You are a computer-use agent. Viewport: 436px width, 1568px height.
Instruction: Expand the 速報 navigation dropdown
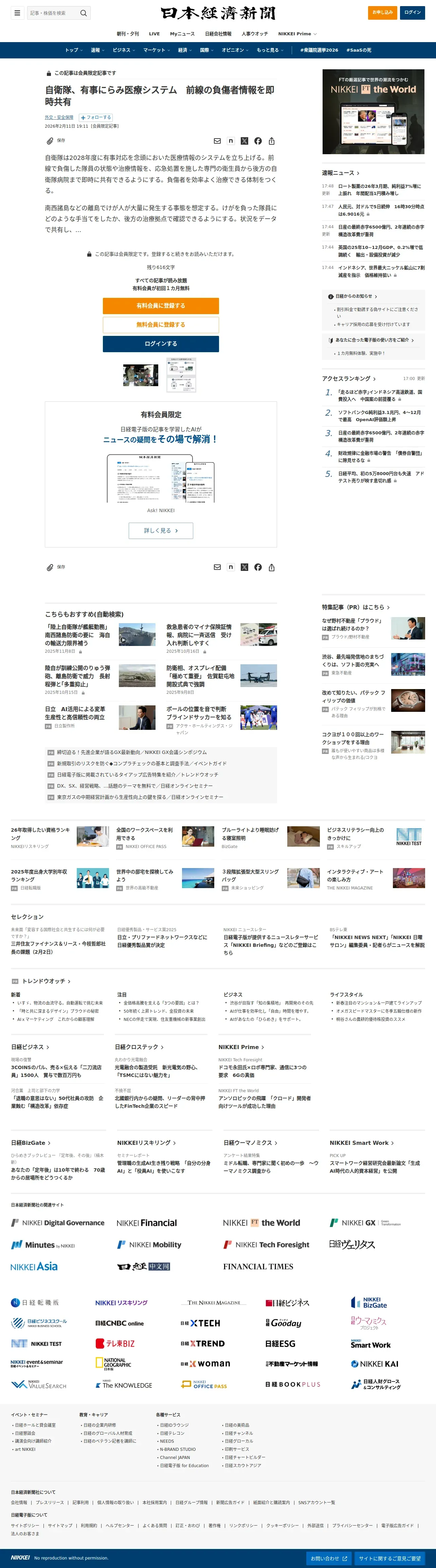97,50
